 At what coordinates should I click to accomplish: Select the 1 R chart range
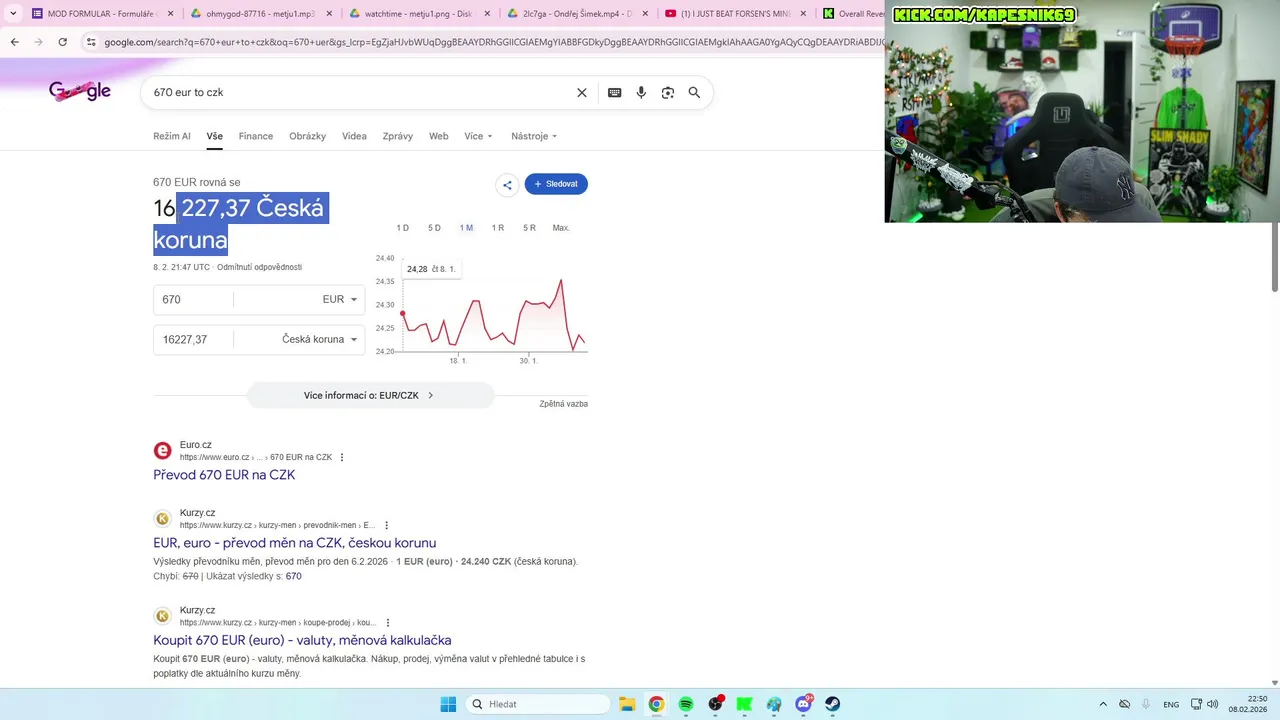[x=498, y=228]
